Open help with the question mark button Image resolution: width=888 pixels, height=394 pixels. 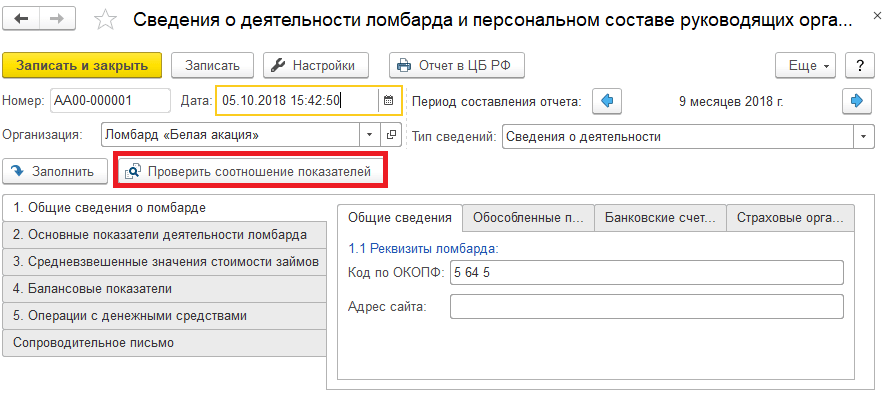[x=860, y=66]
